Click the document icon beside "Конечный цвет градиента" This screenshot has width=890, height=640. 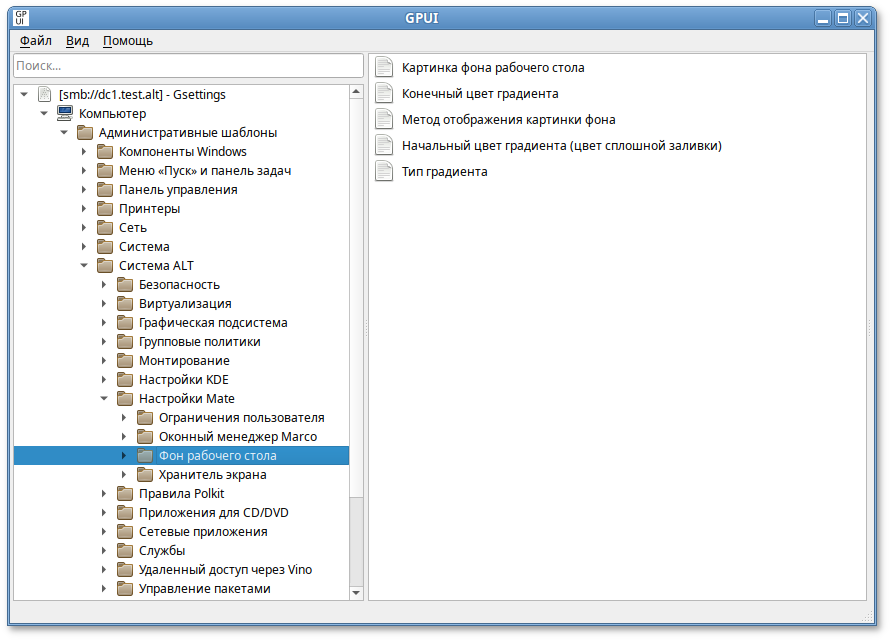(x=383, y=93)
